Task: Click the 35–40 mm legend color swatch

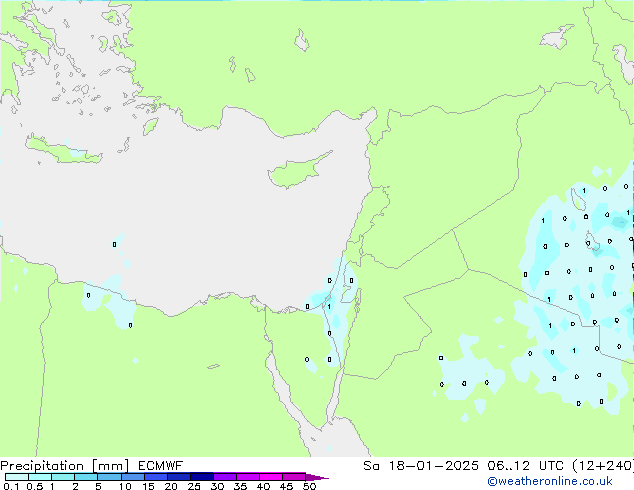Action: pos(247,477)
